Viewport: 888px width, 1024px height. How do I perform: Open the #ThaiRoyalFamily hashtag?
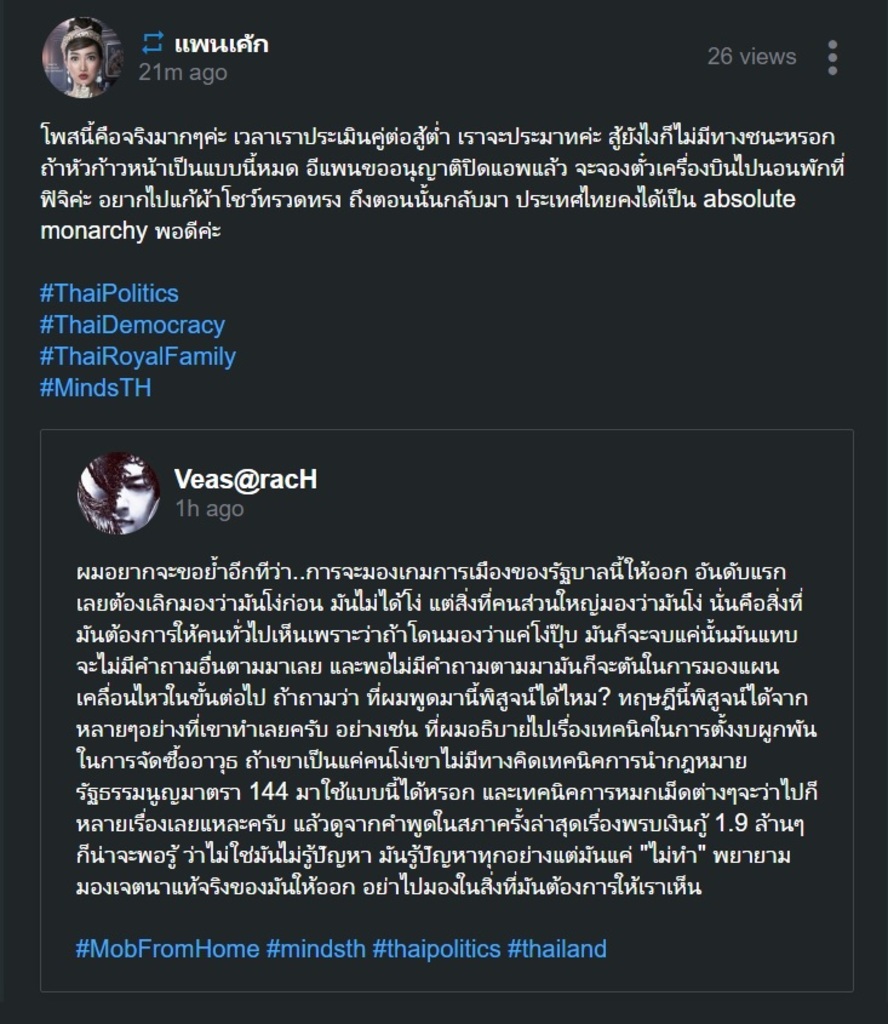coord(138,356)
